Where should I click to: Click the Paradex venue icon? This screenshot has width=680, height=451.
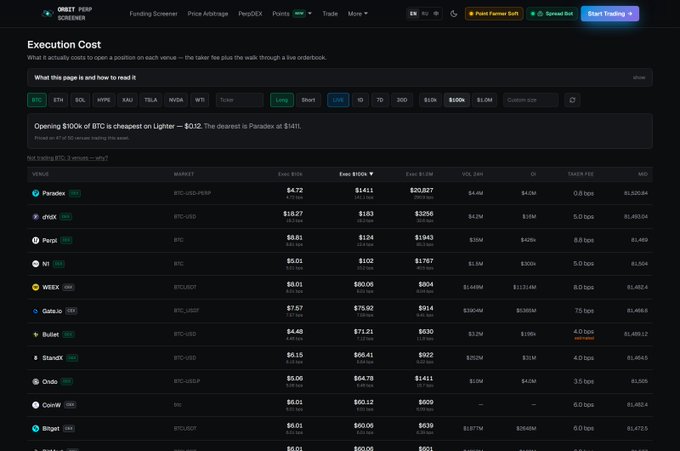click(x=36, y=193)
